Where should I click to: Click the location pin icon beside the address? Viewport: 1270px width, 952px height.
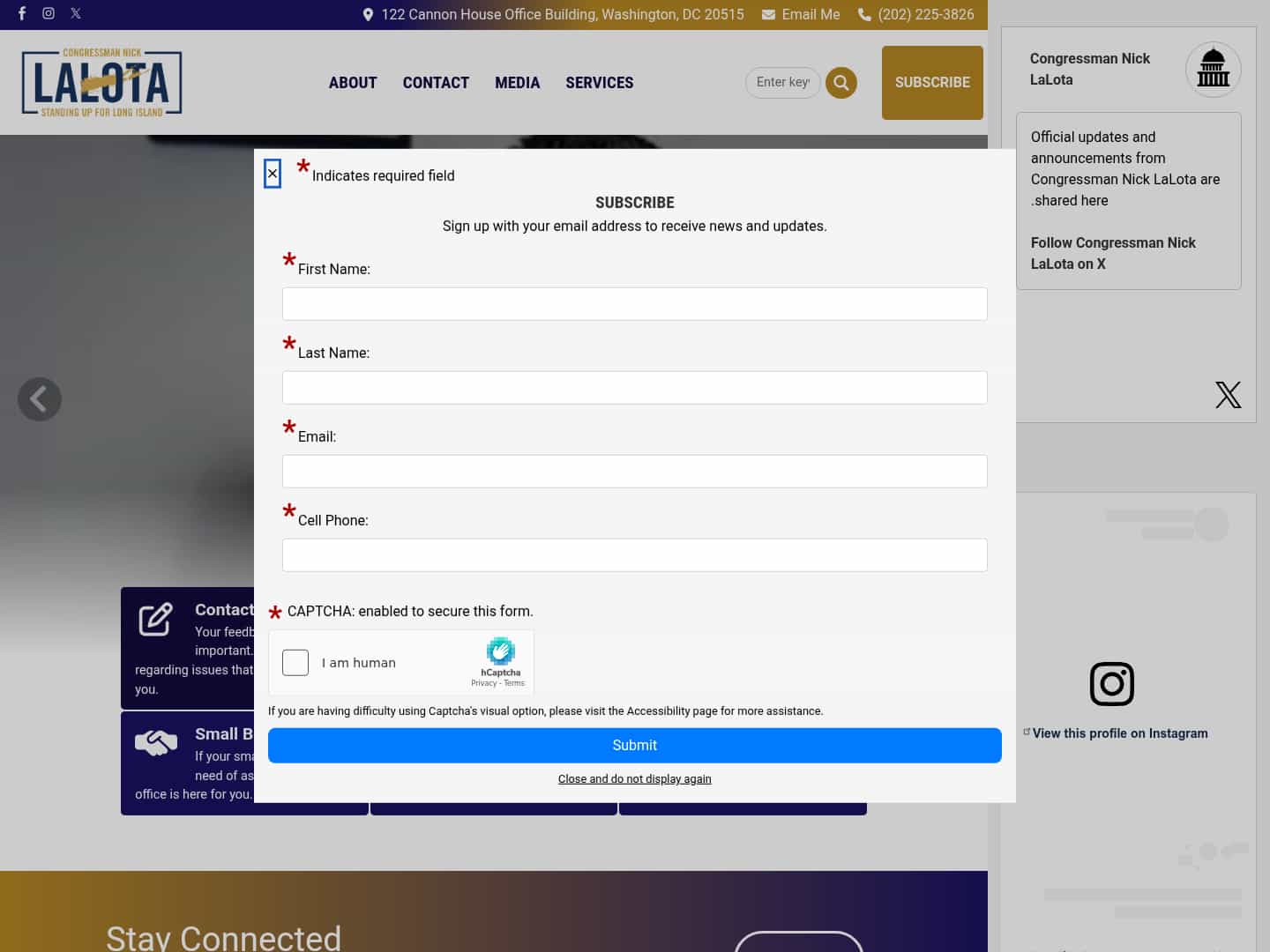[368, 15]
